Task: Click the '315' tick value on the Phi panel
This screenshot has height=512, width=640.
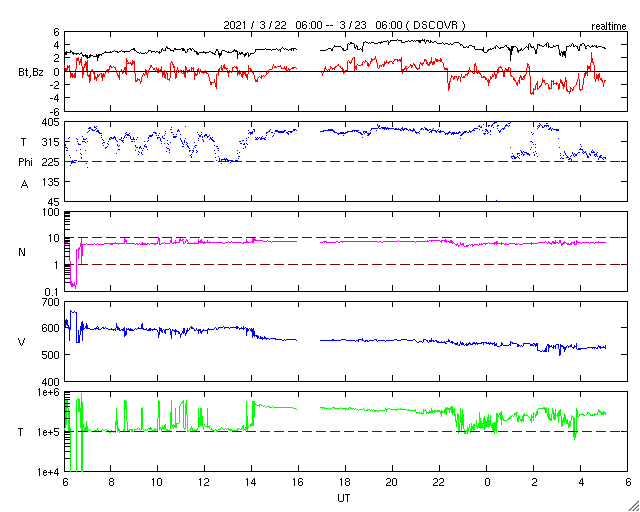Action: [x=51, y=142]
